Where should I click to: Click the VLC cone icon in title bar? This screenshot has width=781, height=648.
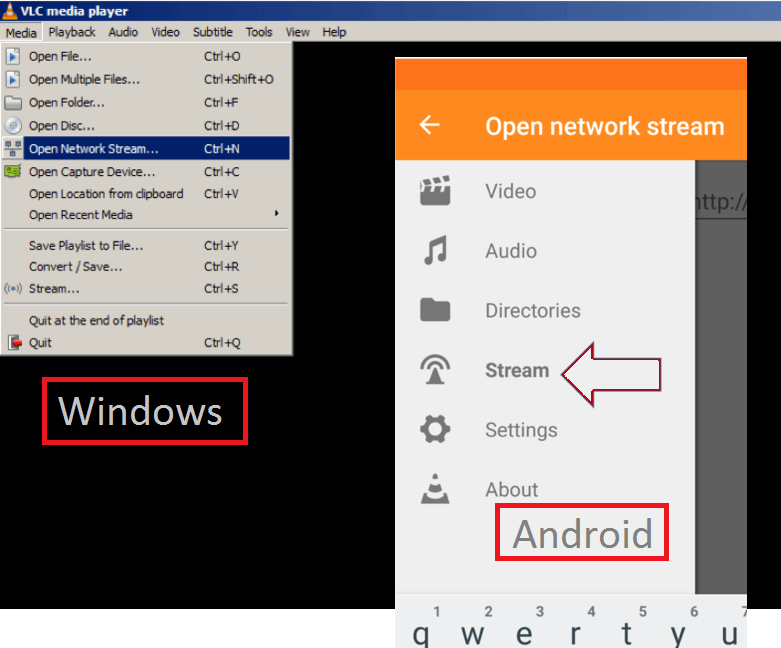click(x=9, y=10)
